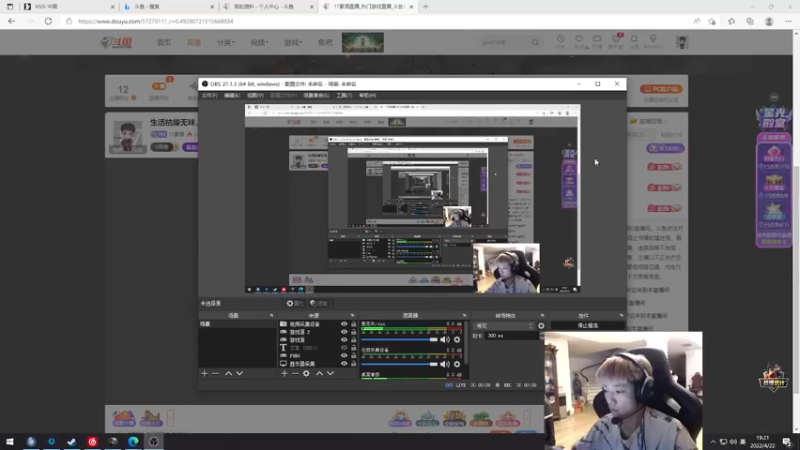Mute the first audio mixer channel speaker
The height and width of the screenshot is (450, 800).
pos(445,340)
